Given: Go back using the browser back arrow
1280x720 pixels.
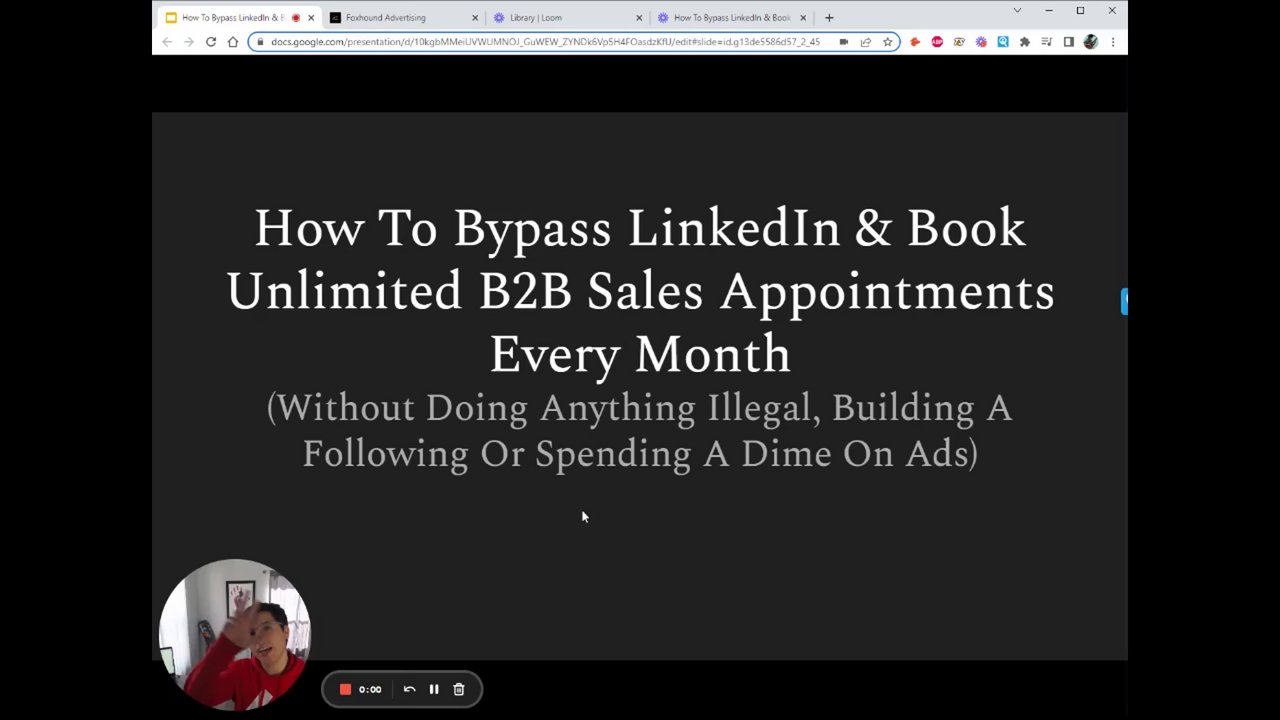Looking at the screenshot, I should click(x=167, y=42).
